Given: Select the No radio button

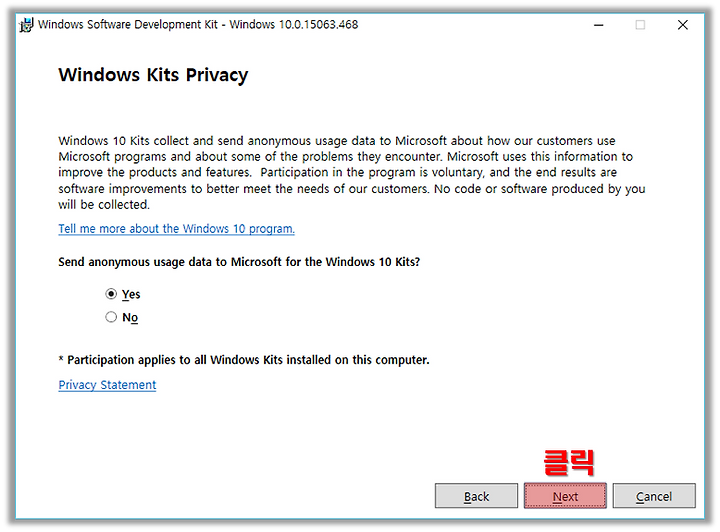Looking at the screenshot, I should [111, 317].
